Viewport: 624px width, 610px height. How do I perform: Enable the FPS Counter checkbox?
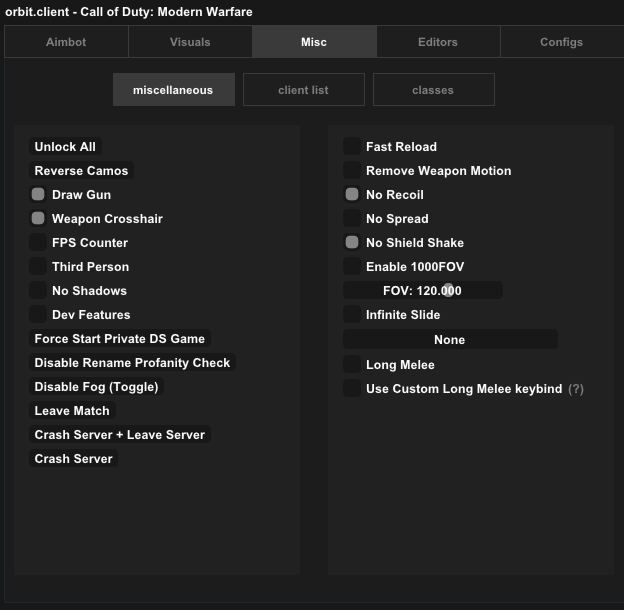(x=38, y=243)
